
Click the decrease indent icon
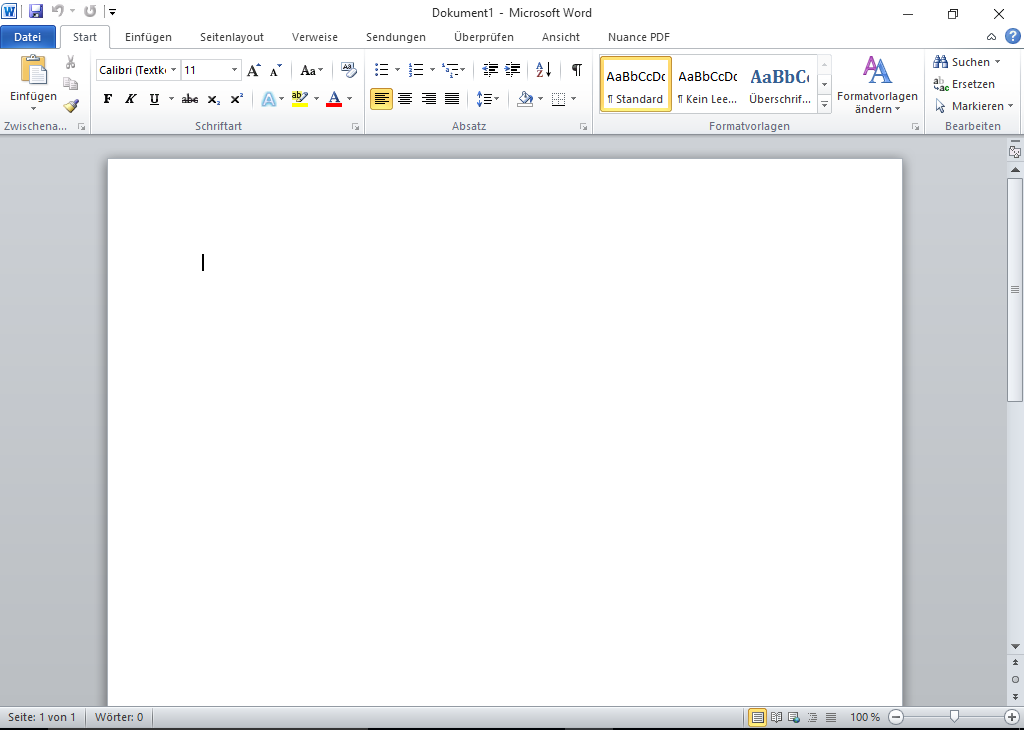tap(490, 70)
